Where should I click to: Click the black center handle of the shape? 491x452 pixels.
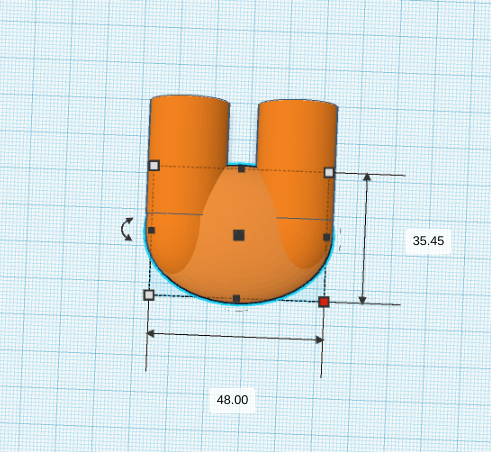point(239,235)
